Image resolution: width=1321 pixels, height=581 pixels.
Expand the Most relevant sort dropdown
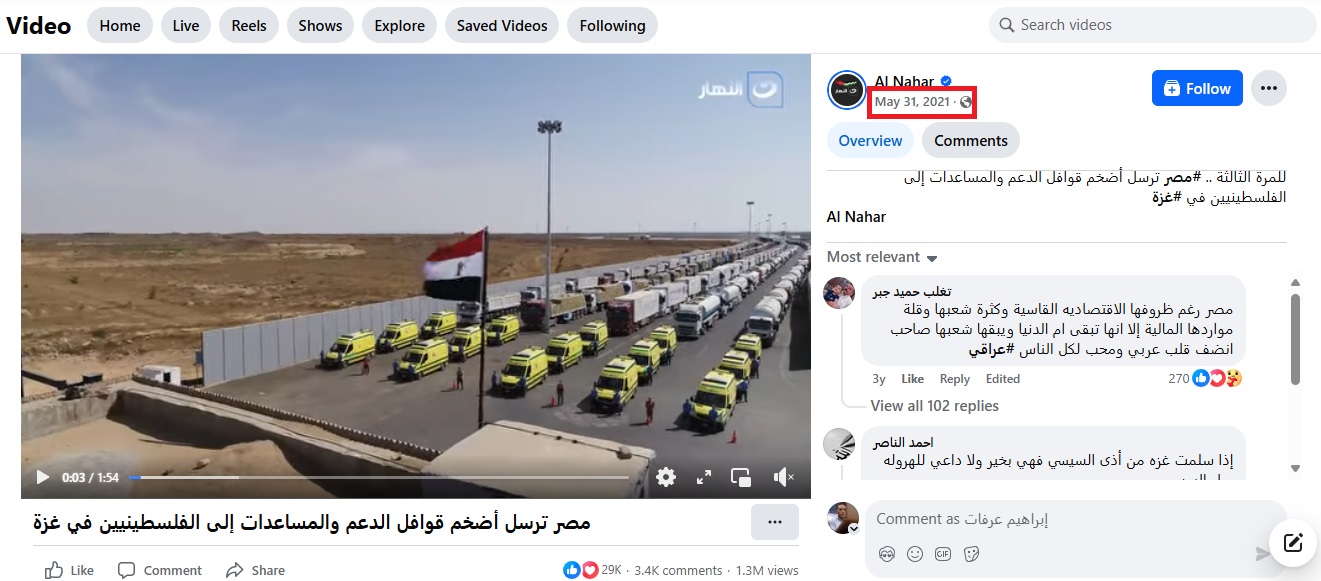pyautogui.click(x=882, y=257)
